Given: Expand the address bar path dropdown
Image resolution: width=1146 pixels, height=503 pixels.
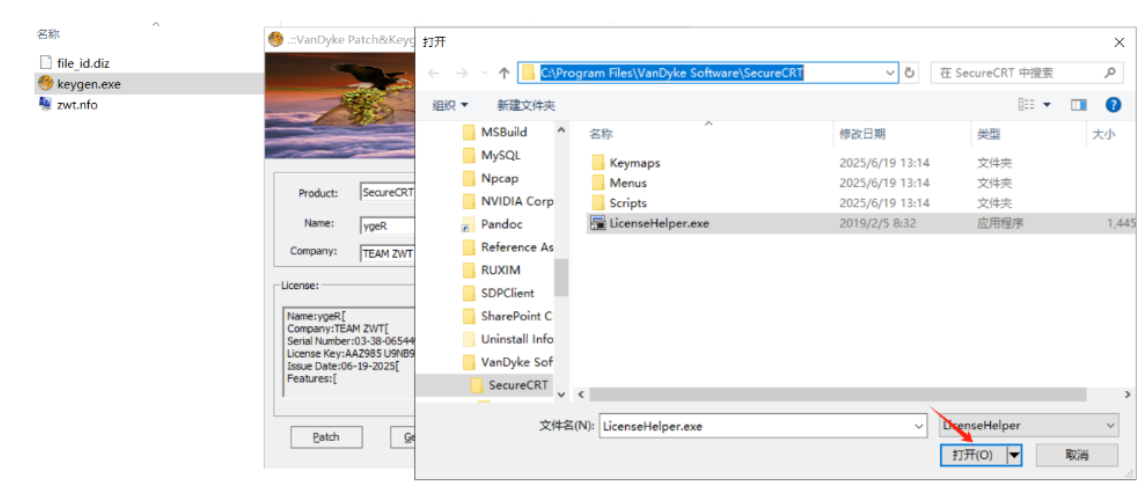Looking at the screenshot, I should 890,73.
